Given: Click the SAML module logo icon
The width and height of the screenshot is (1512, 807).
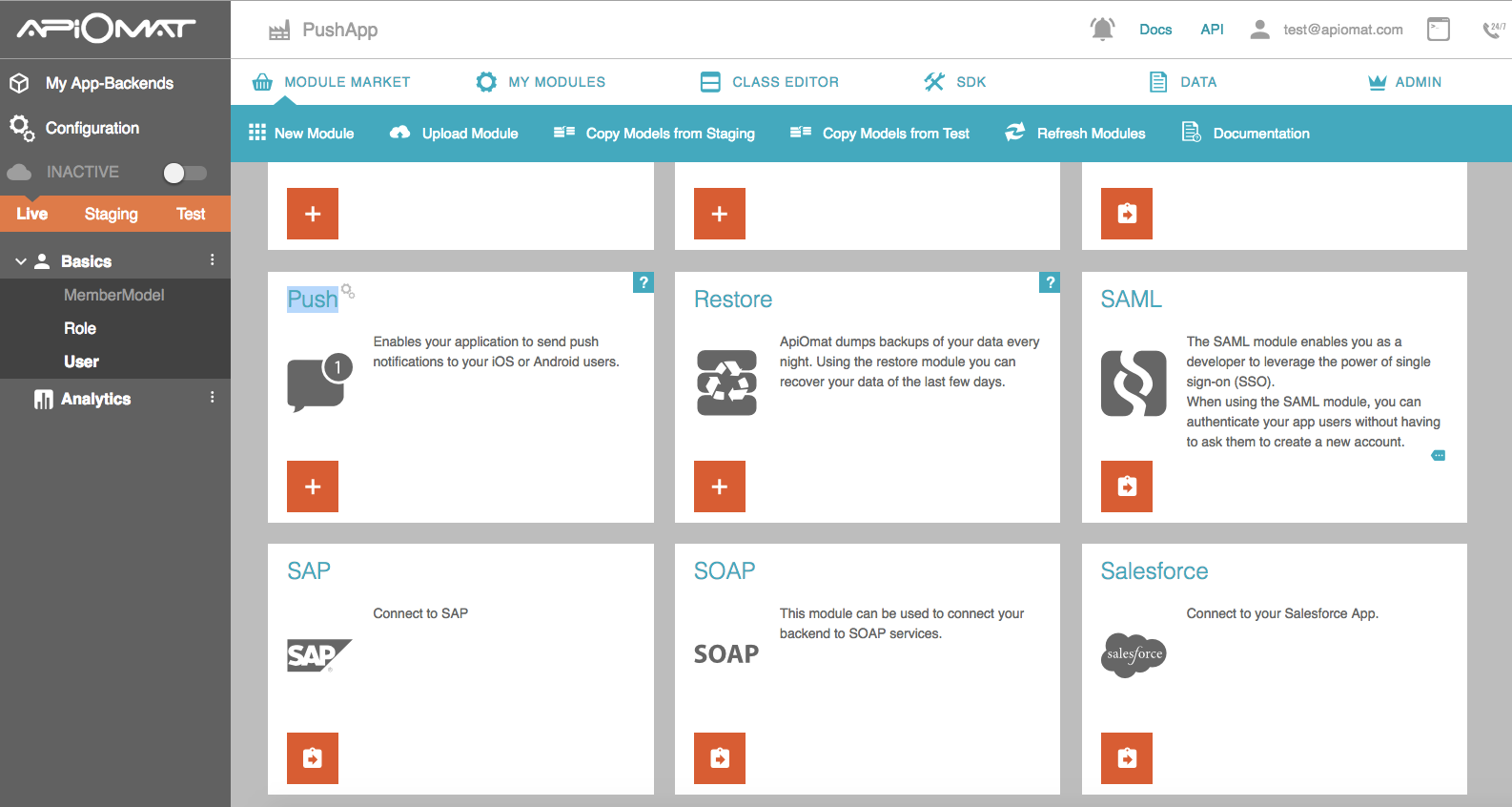Looking at the screenshot, I should point(1134,383).
